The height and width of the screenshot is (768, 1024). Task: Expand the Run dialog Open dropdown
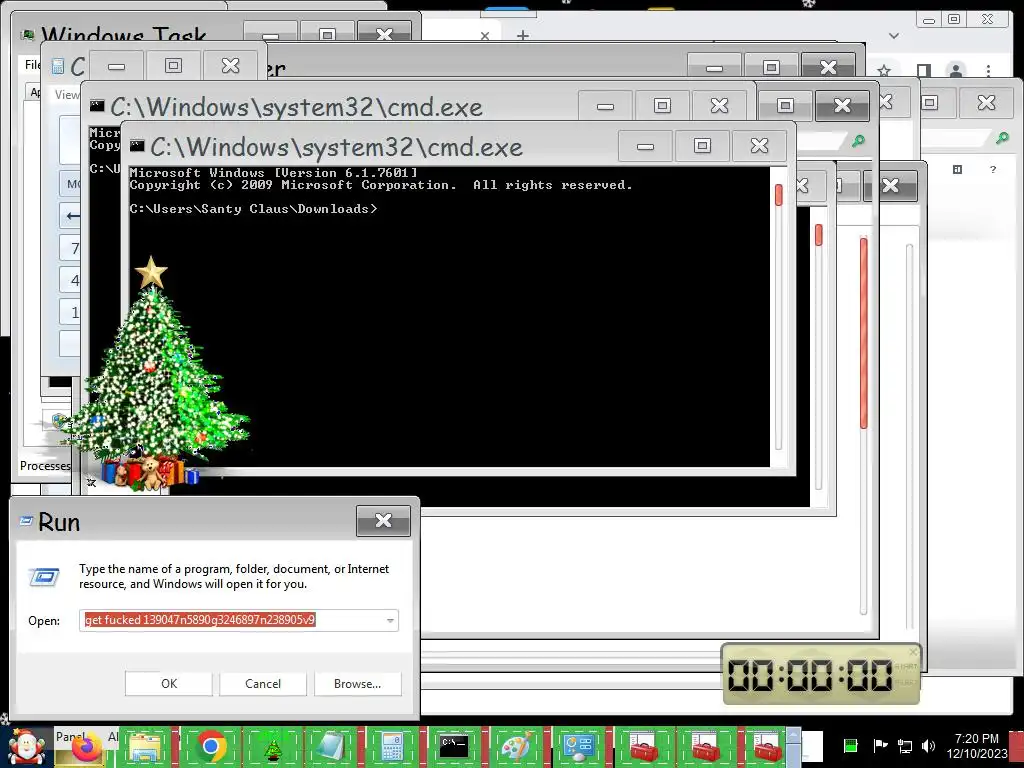tap(390, 620)
